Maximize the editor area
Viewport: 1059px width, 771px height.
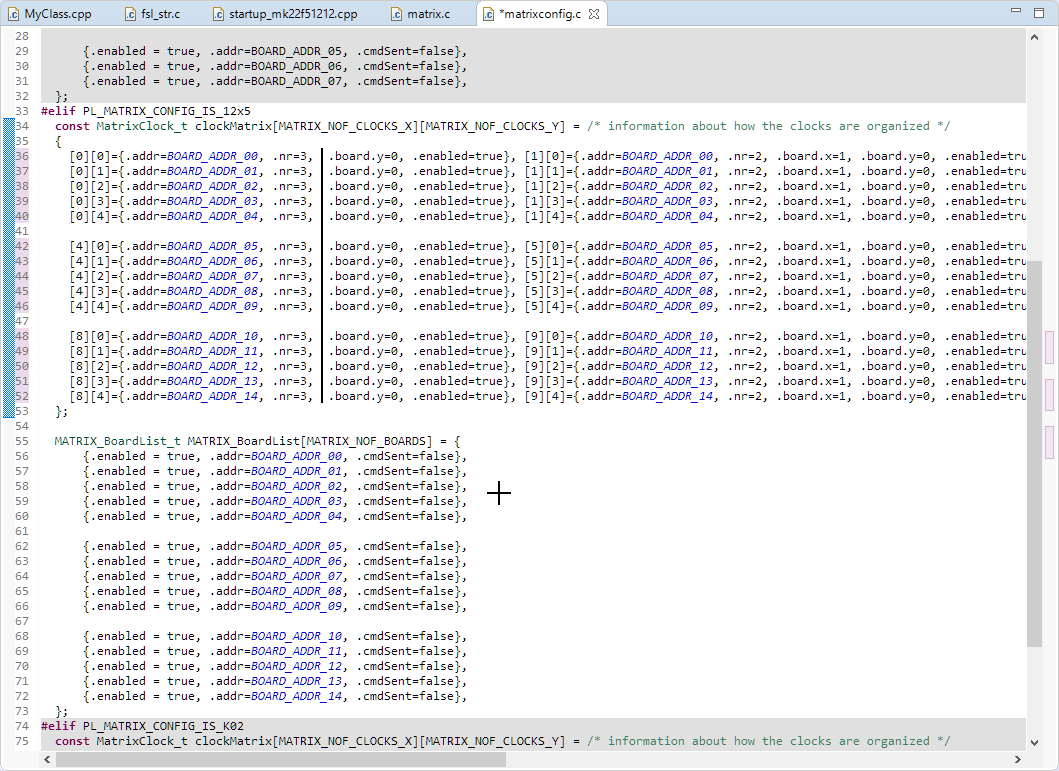[x=1041, y=12]
